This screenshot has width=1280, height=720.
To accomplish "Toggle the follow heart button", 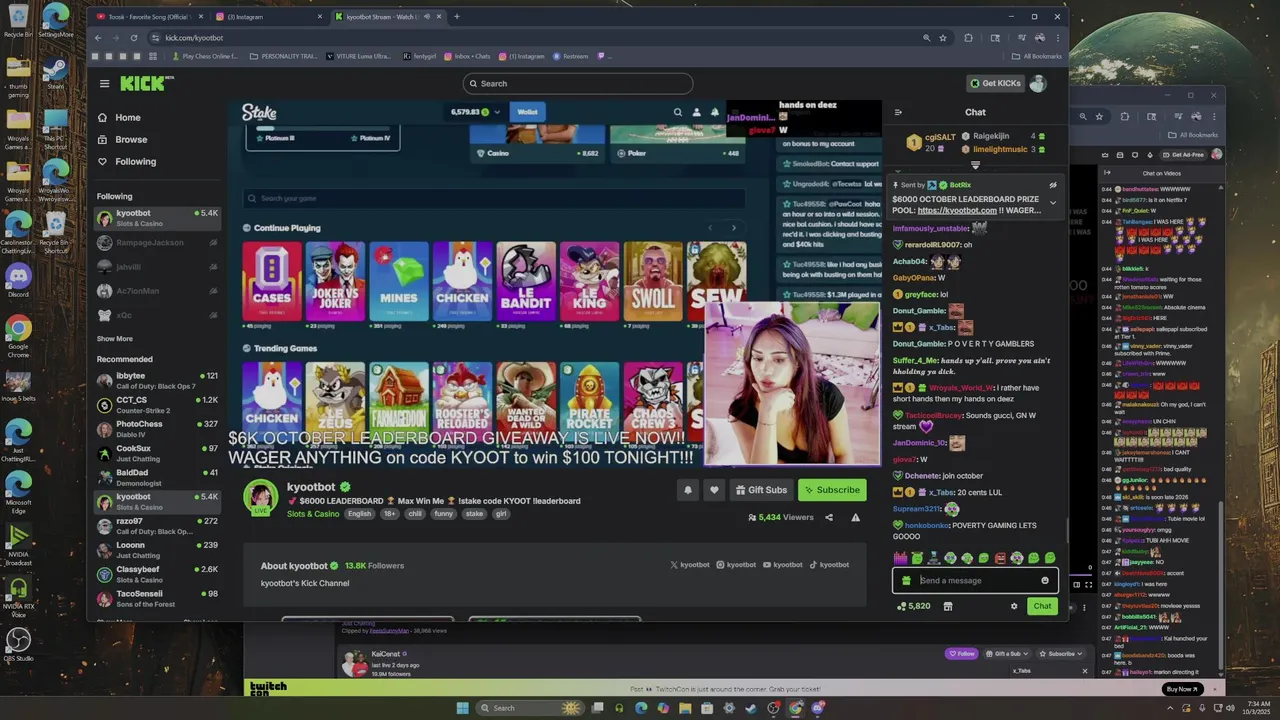I will pyautogui.click(x=714, y=490).
